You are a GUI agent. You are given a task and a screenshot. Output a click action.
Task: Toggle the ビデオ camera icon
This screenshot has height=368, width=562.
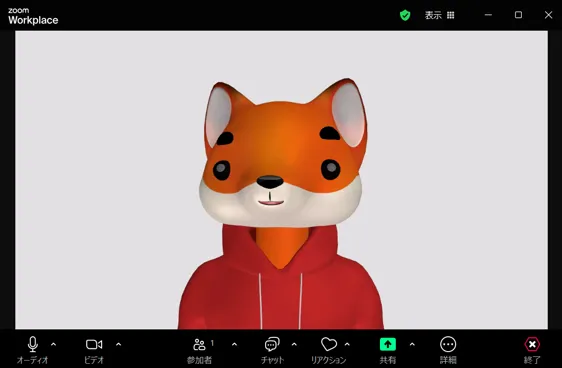pos(94,344)
